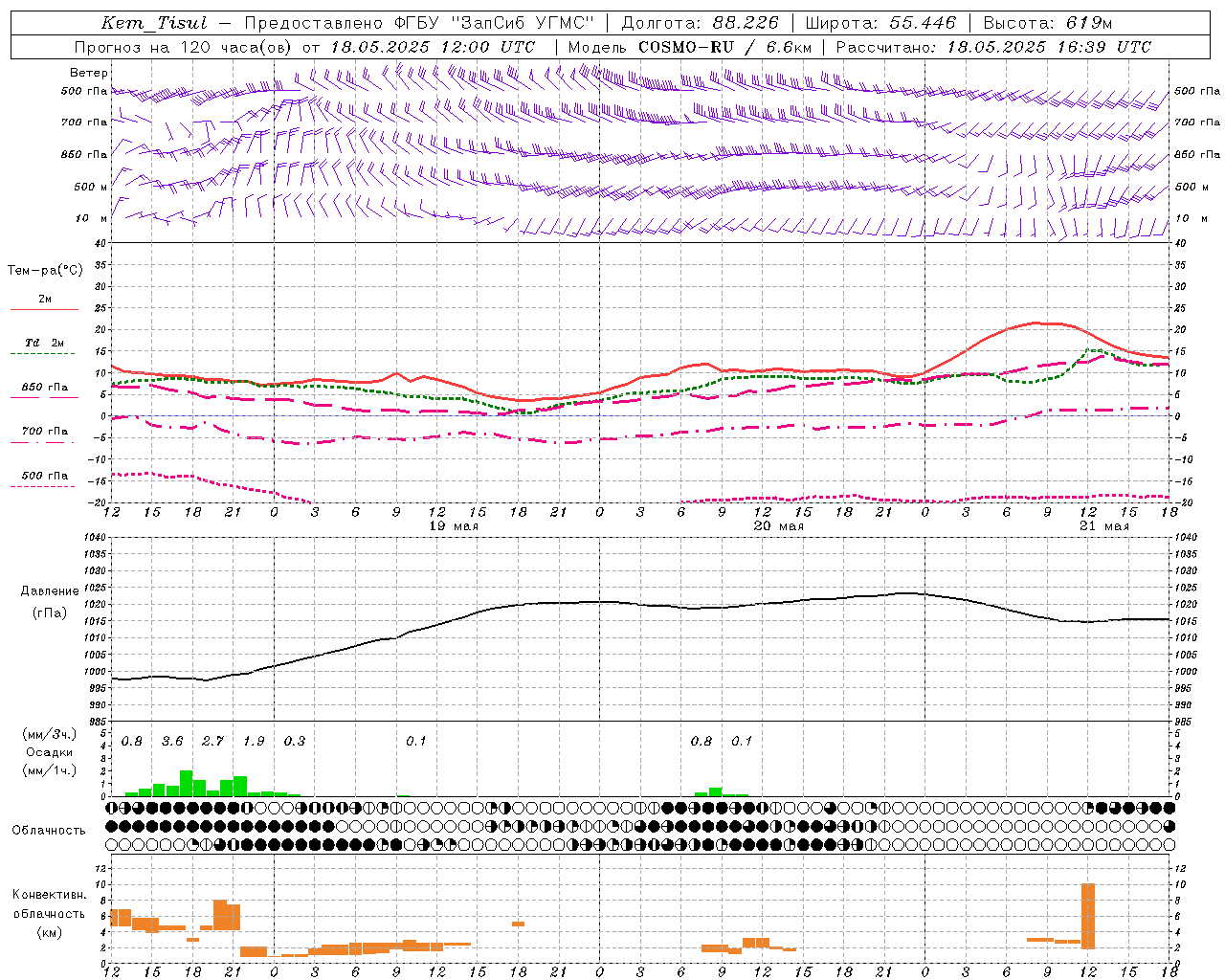The width and height of the screenshot is (1225, 980).
Task: Click the '700 гПа' temperature legend entry
Action: tap(44, 434)
